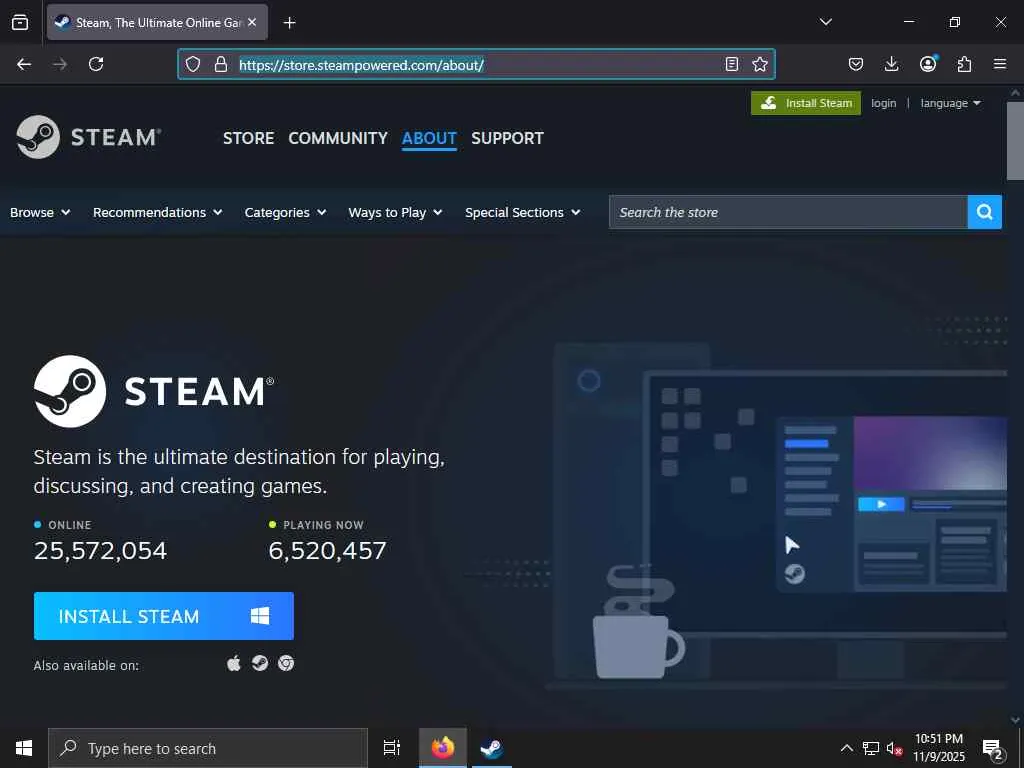Open the Pocket save icon

pos(856,64)
